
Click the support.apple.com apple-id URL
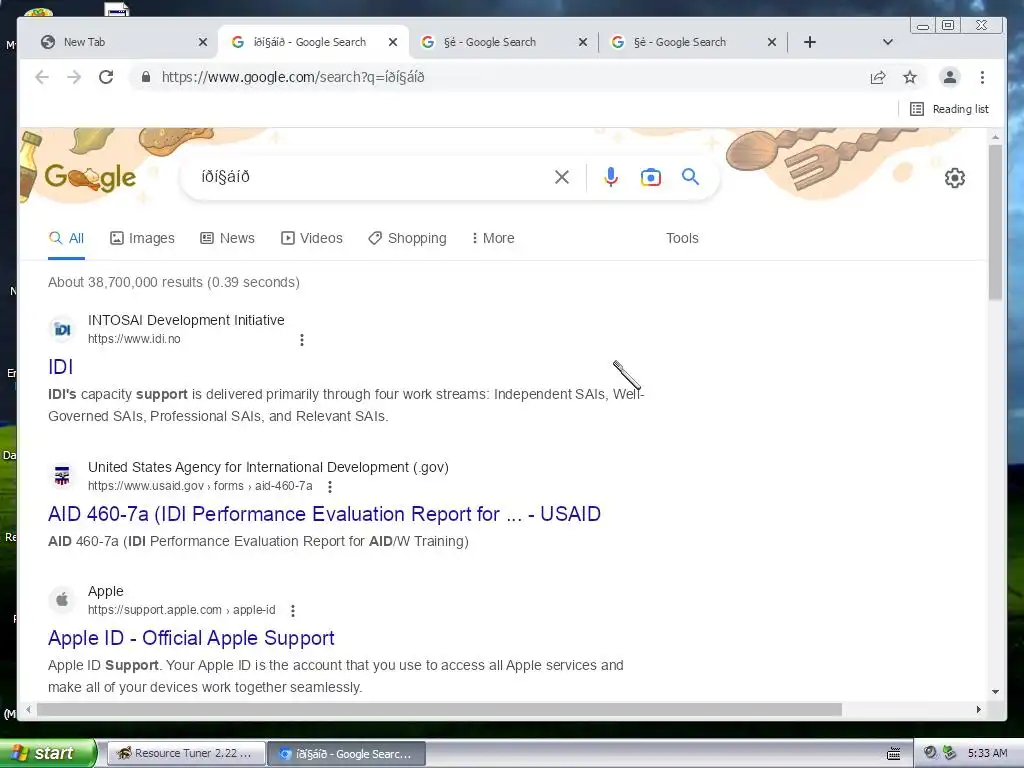point(182,610)
